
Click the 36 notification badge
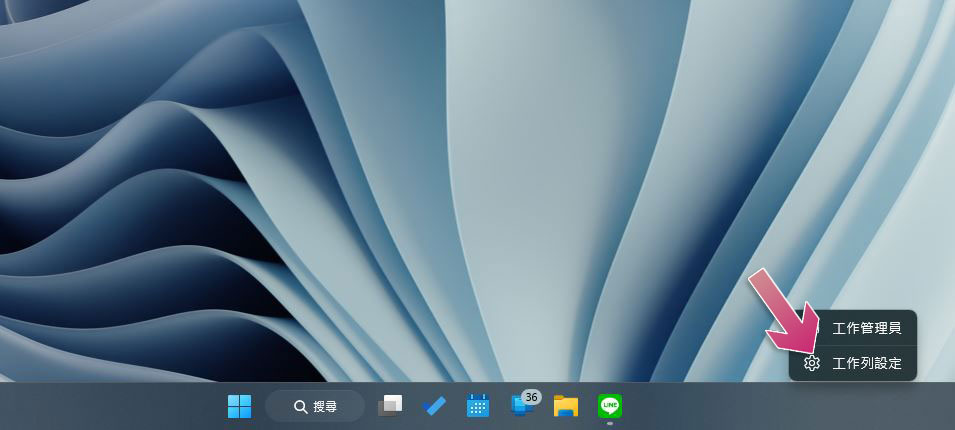coord(531,397)
